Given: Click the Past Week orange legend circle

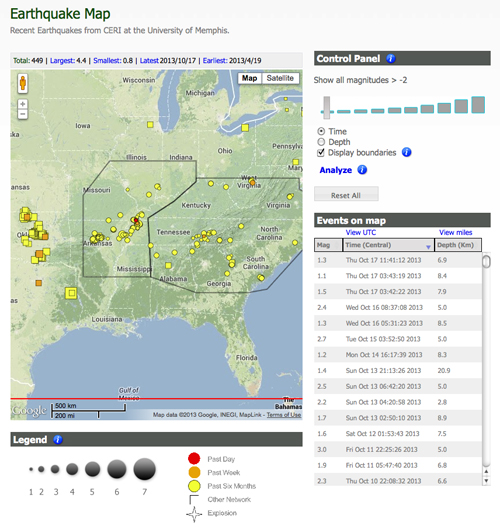Looking at the screenshot, I should pos(194,472).
